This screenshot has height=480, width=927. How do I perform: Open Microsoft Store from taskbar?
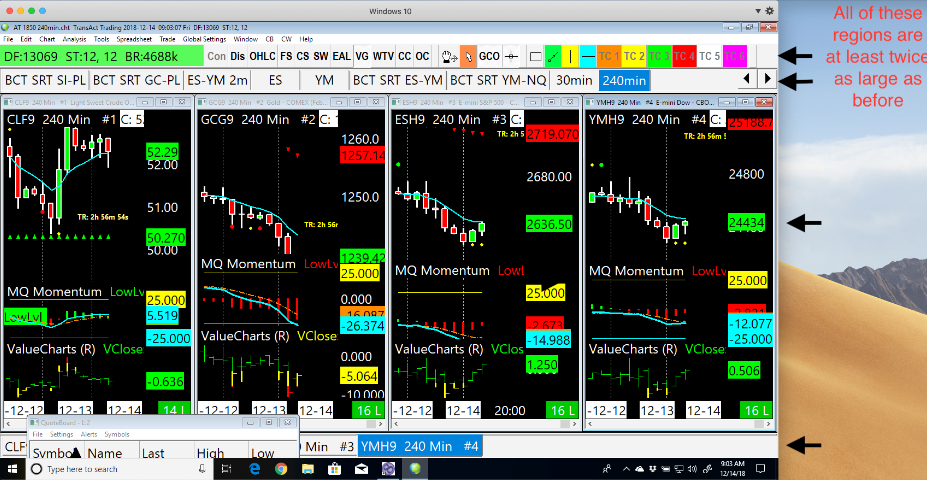[335, 469]
